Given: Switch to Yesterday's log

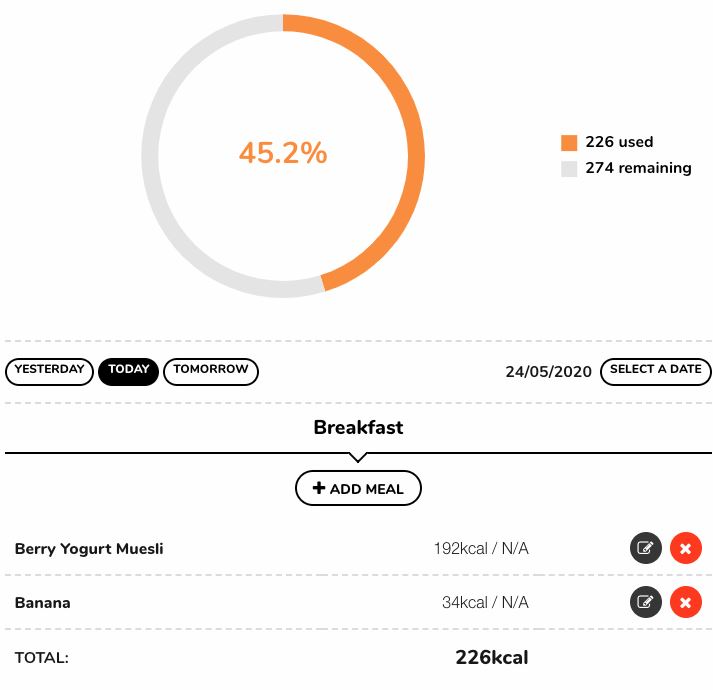Looking at the screenshot, I should 49,372.
